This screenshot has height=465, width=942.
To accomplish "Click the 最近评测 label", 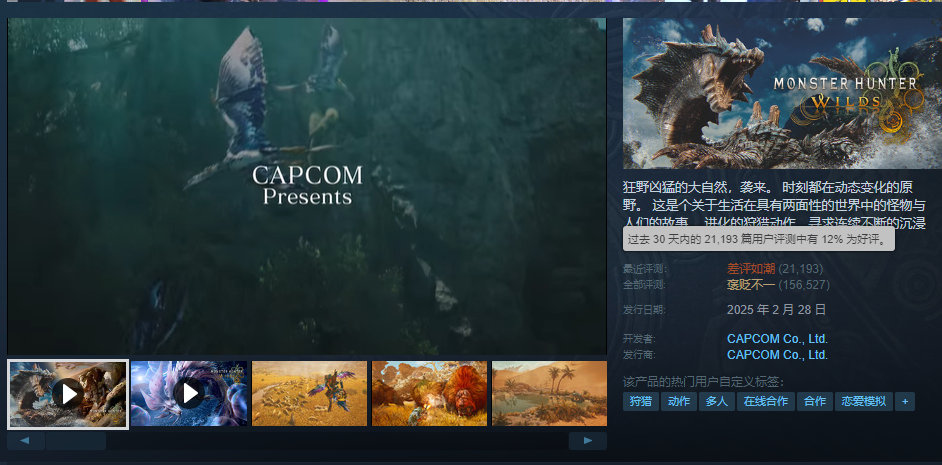I will tap(645, 269).
